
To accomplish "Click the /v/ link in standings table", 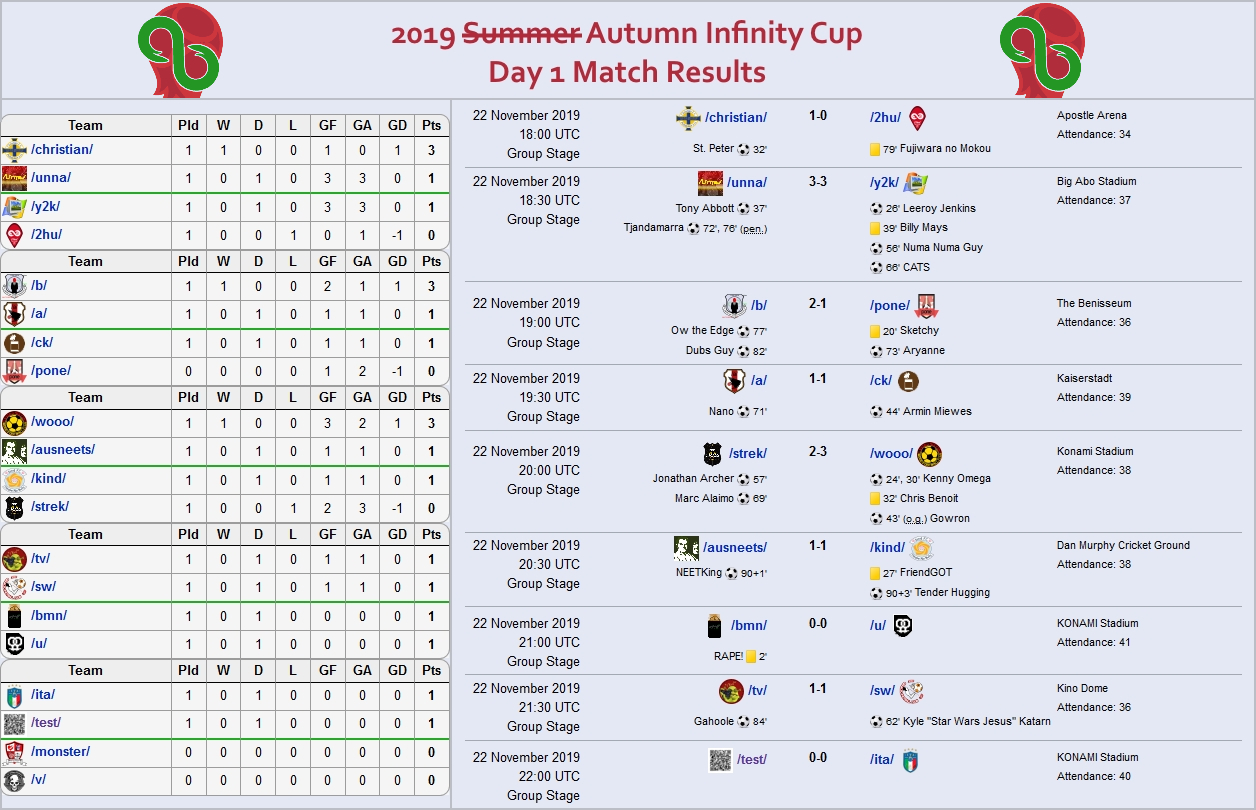I will pos(39,779).
